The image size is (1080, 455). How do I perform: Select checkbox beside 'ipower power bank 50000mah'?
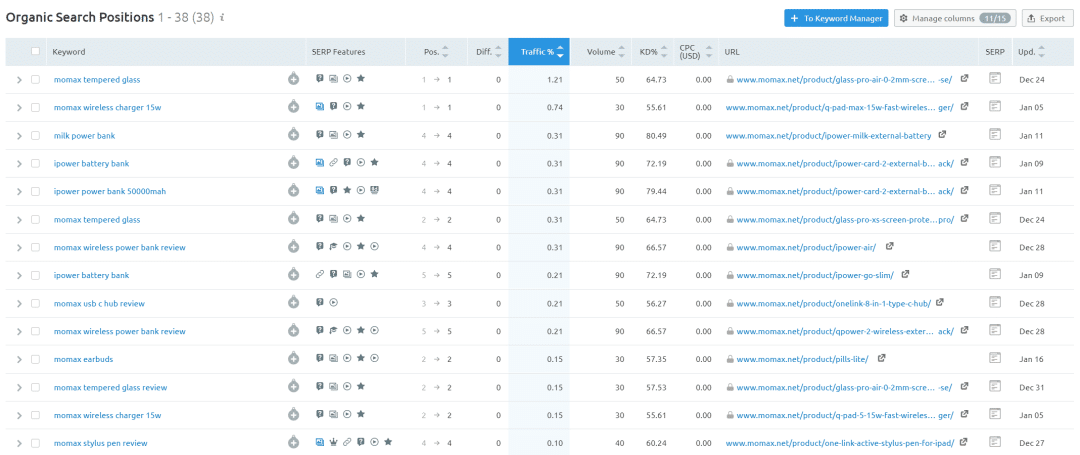(36, 191)
